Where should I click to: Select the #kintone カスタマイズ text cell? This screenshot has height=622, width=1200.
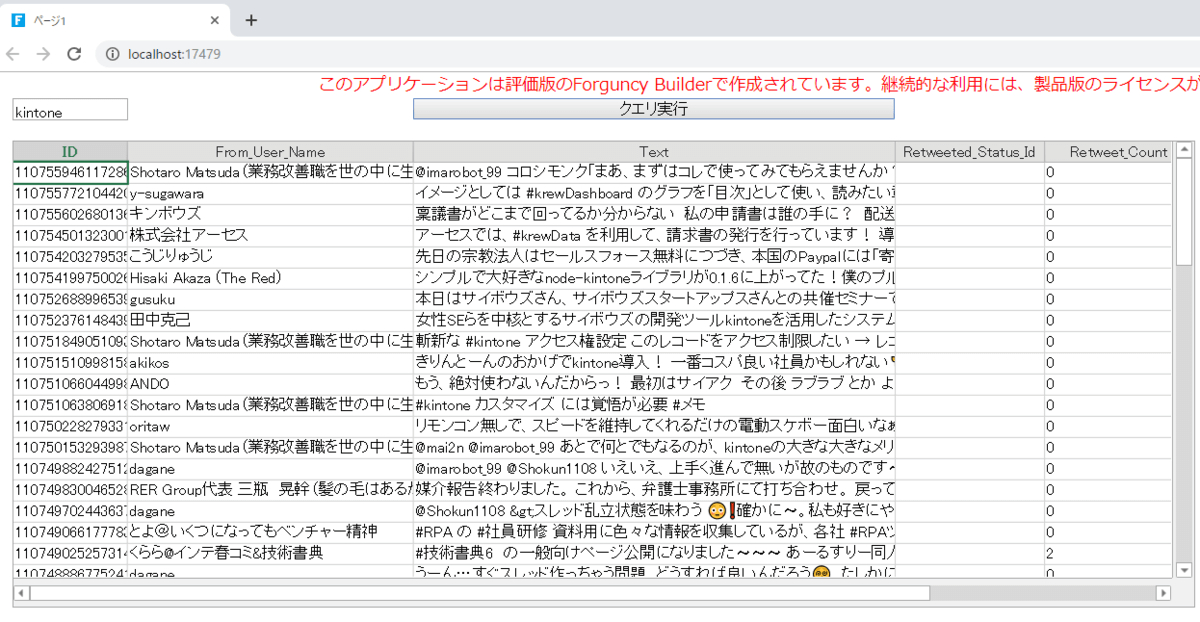coord(655,405)
